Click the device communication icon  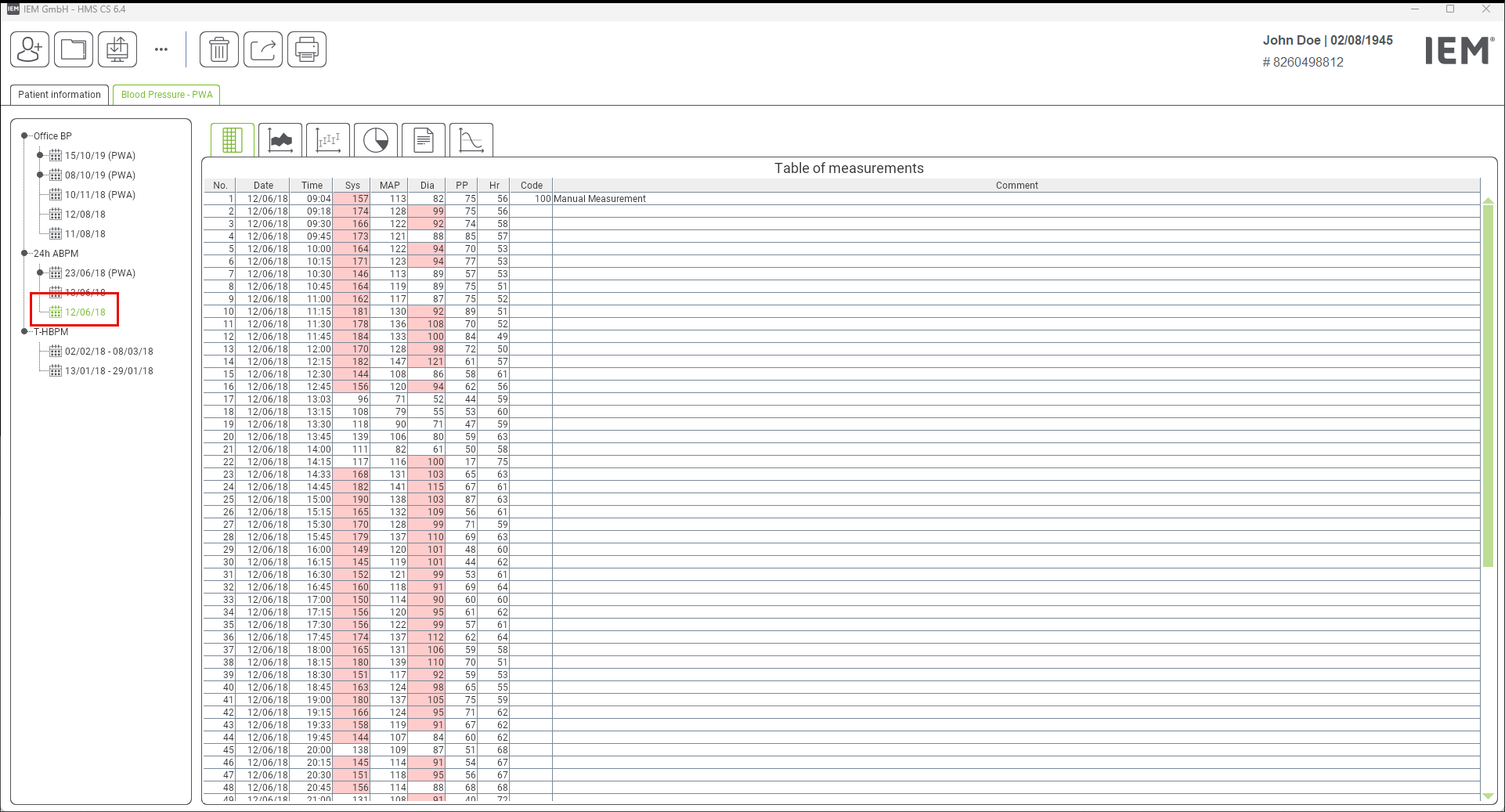click(x=117, y=49)
